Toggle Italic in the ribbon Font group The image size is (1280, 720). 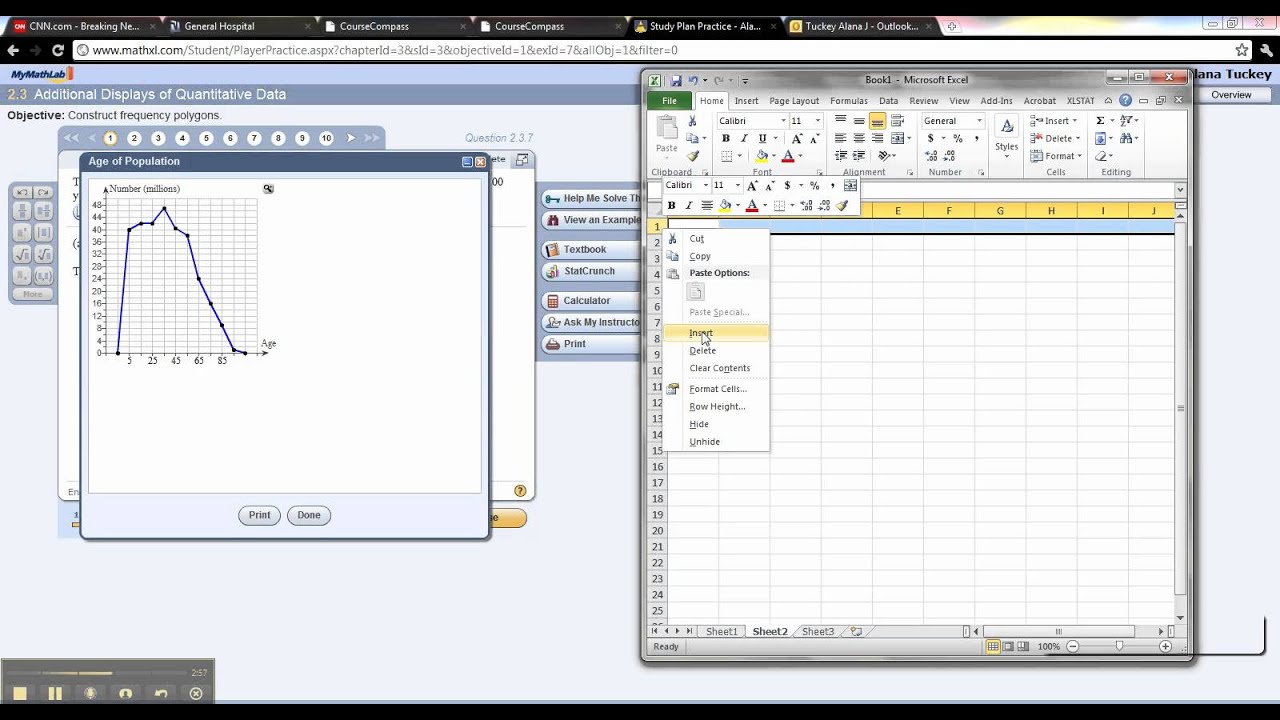tap(744, 138)
